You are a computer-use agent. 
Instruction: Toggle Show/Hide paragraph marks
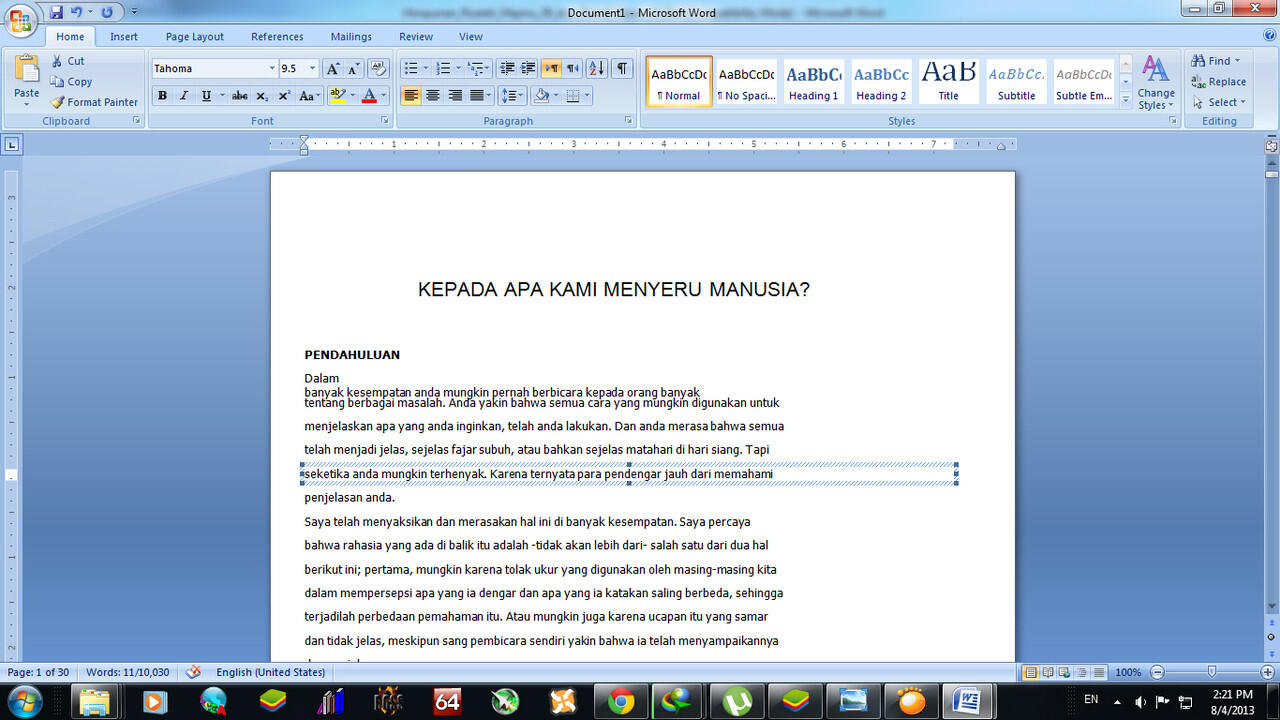tap(622, 68)
